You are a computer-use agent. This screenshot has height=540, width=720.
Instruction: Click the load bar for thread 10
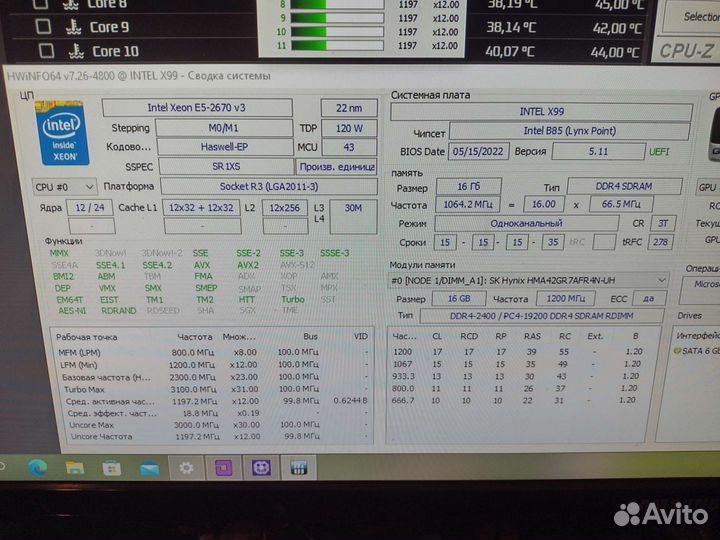click(337, 32)
